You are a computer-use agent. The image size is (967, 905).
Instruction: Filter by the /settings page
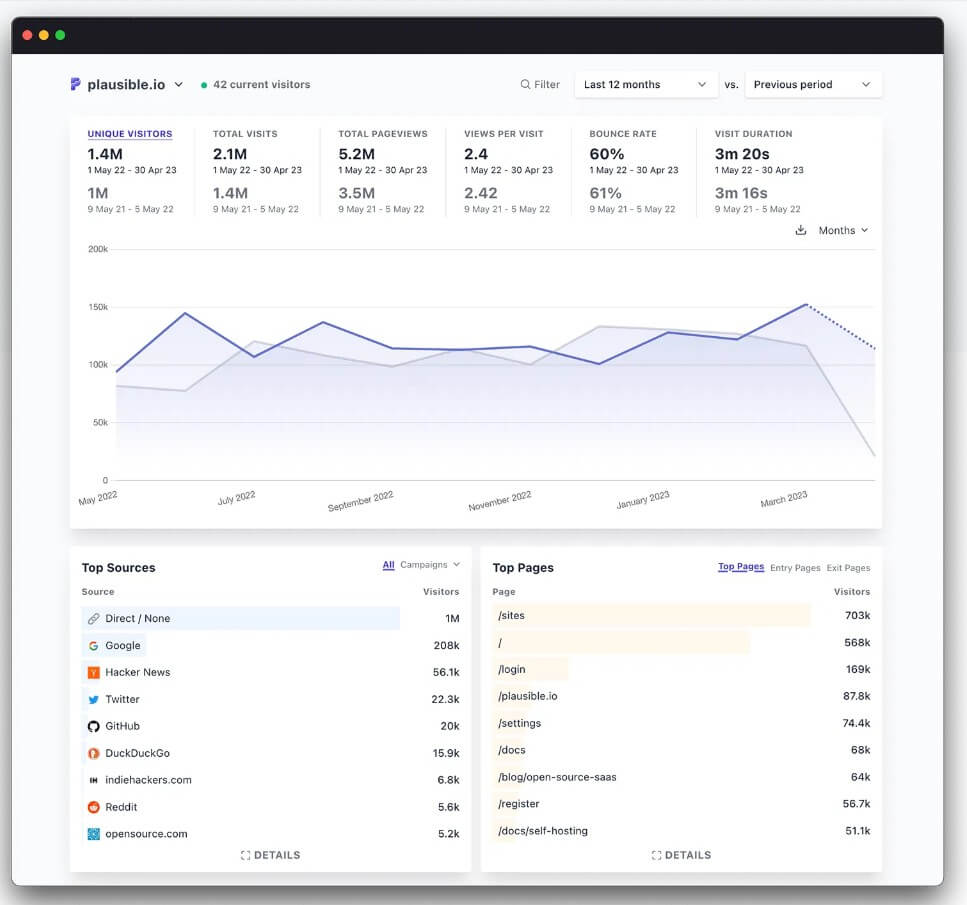tap(519, 723)
